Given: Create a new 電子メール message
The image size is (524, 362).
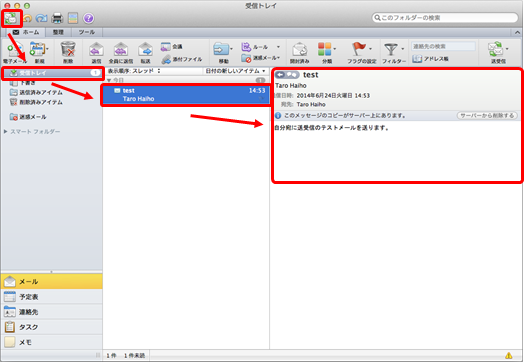Looking at the screenshot, I should (x=15, y=53).
